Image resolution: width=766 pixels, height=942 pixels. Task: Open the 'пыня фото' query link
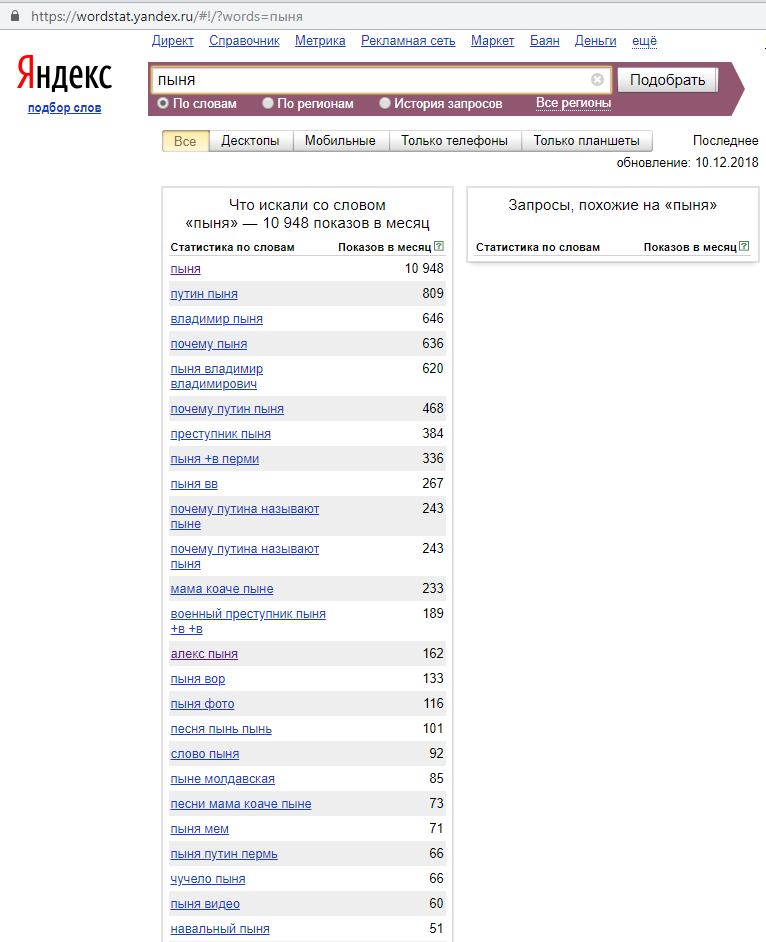(202, 704)
